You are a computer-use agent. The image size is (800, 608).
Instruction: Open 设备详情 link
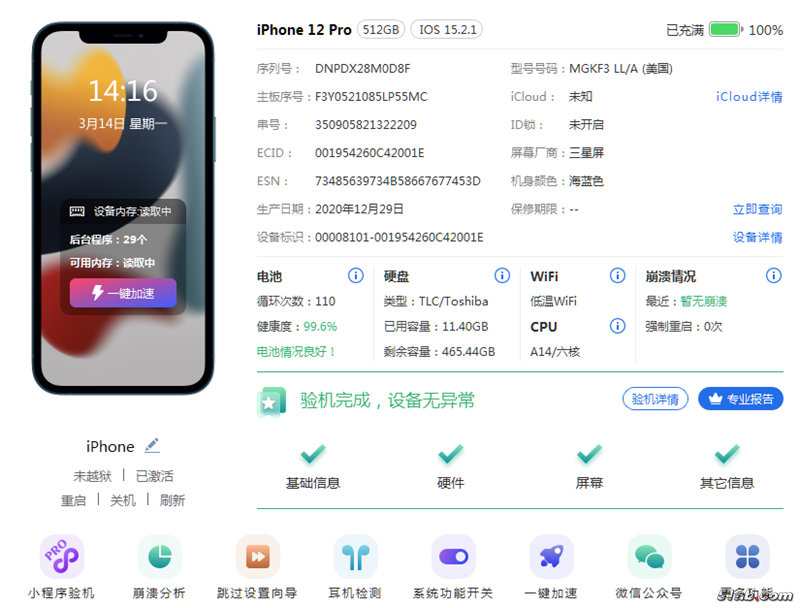point(758,237)
